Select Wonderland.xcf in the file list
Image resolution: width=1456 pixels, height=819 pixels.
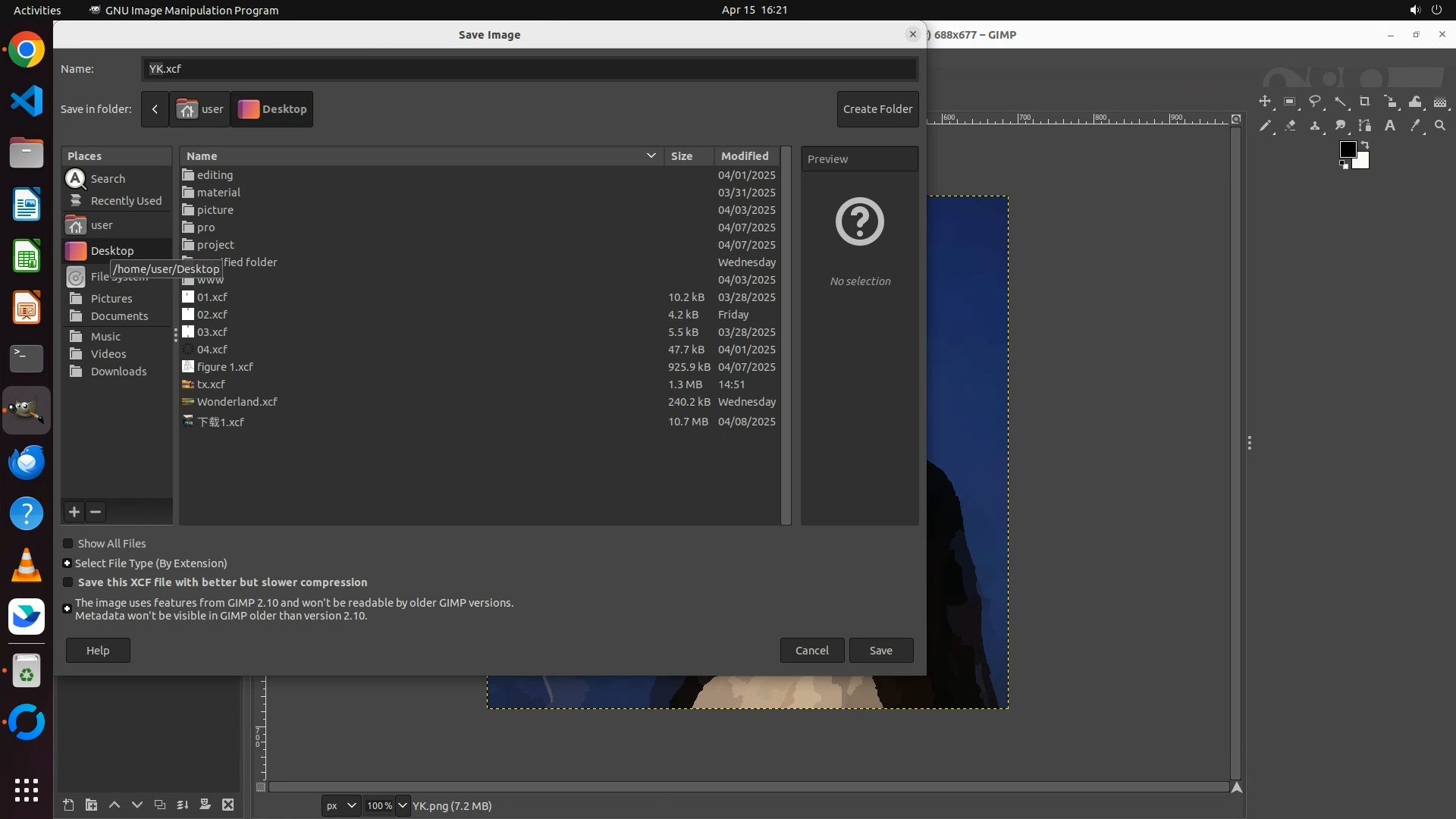(x=237, y=402)
